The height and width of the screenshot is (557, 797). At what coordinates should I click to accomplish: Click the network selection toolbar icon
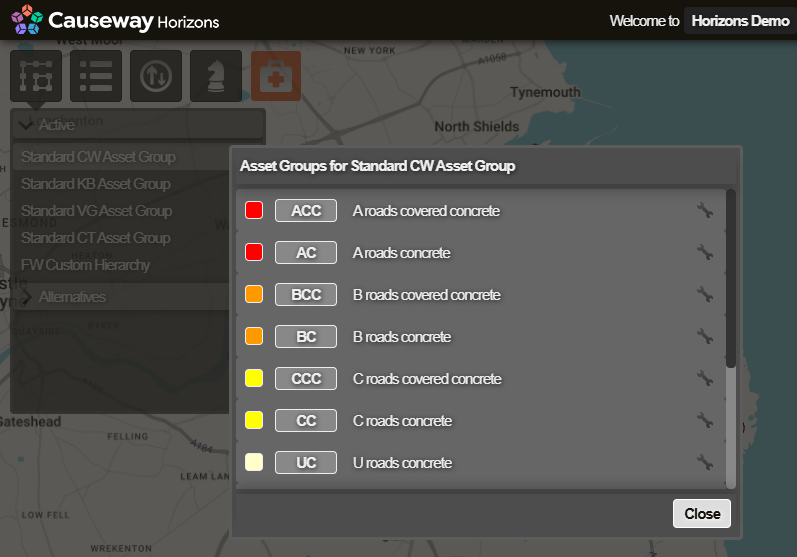[36, 76]
